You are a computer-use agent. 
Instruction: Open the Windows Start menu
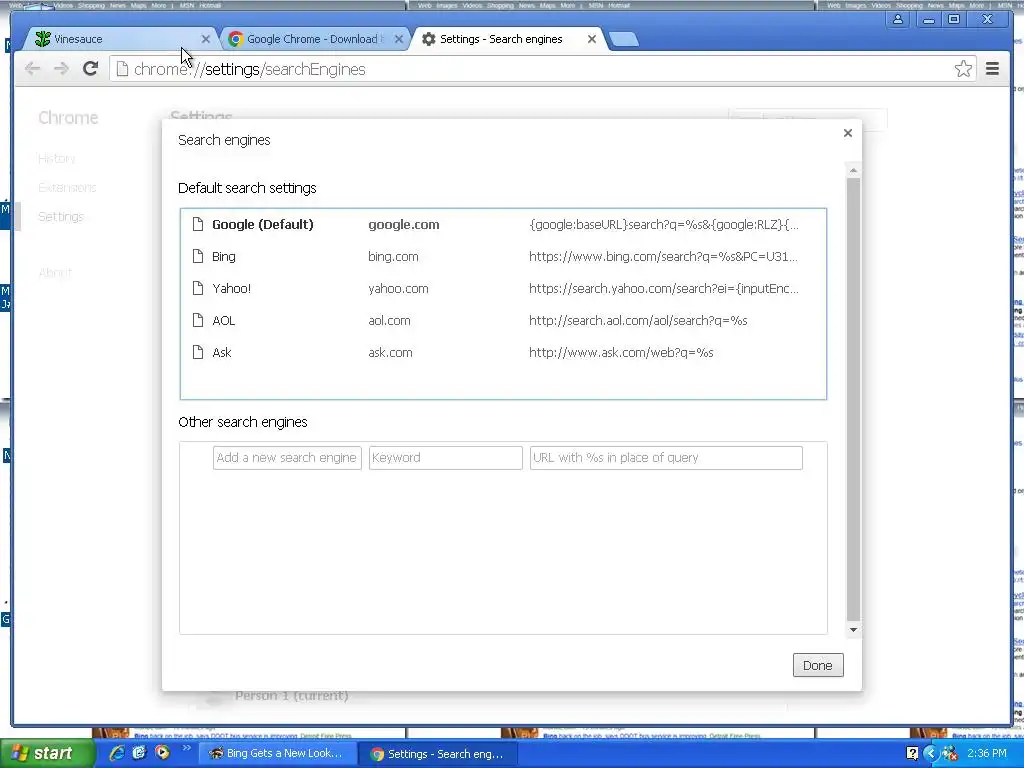47,754
